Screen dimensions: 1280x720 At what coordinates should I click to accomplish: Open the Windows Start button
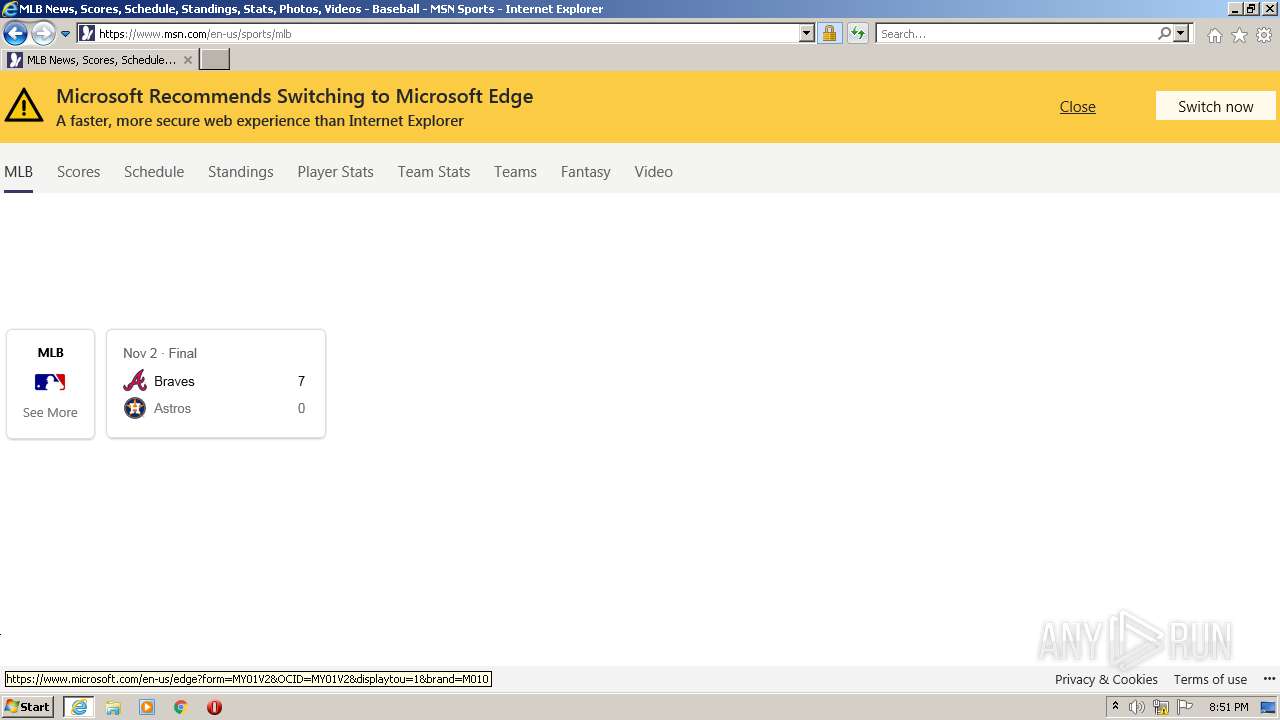[x=28, y=707]
